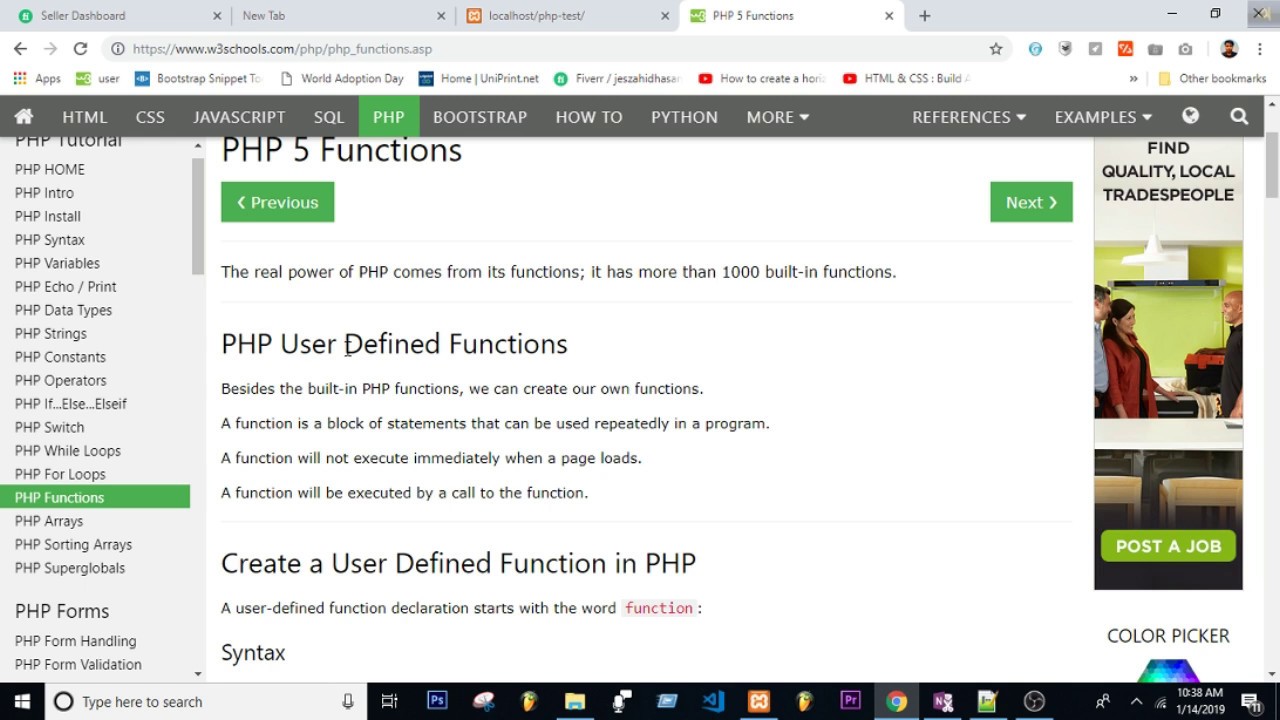Open the W3Schools search icon
The width and height of the screenshot is (1280, 720).
click(1239, 116)
